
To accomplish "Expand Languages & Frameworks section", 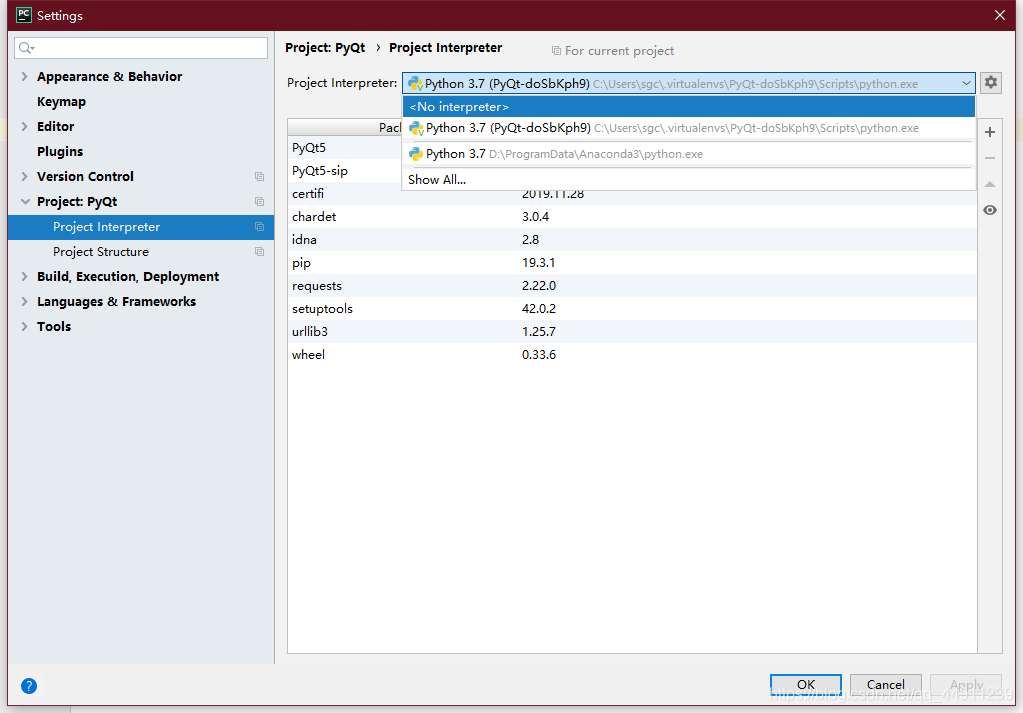I will [x=24, y=301].
